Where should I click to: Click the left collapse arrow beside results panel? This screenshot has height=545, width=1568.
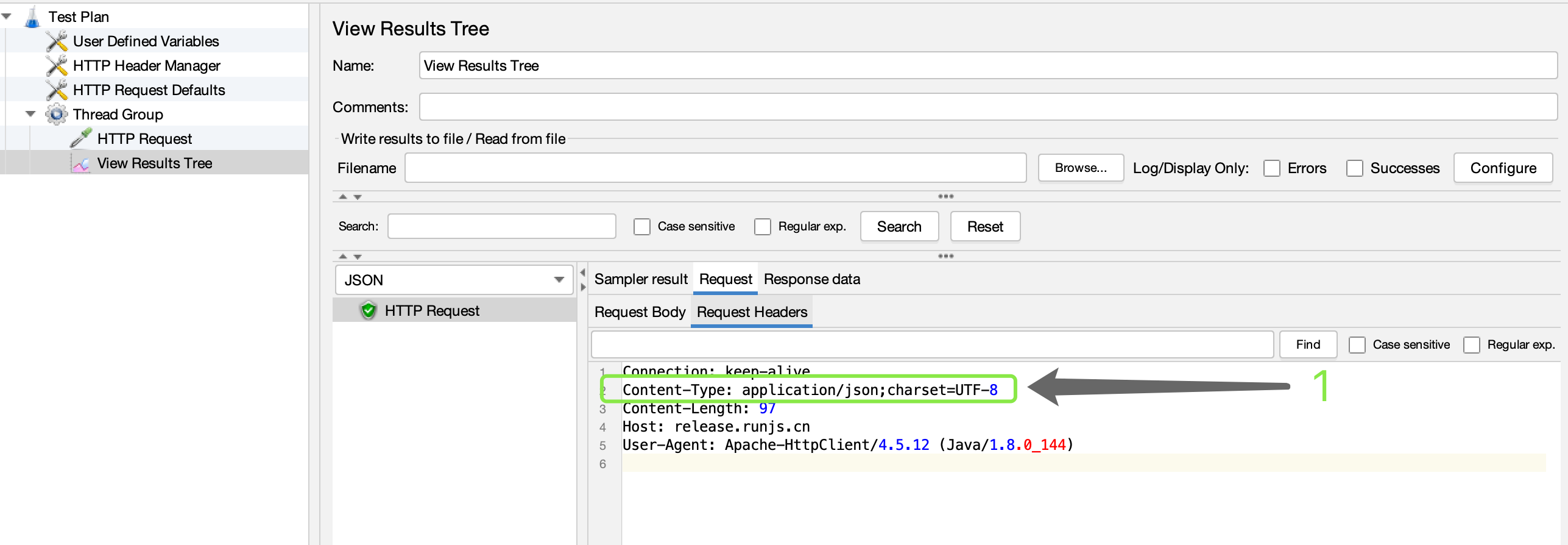tap(583, 272)
